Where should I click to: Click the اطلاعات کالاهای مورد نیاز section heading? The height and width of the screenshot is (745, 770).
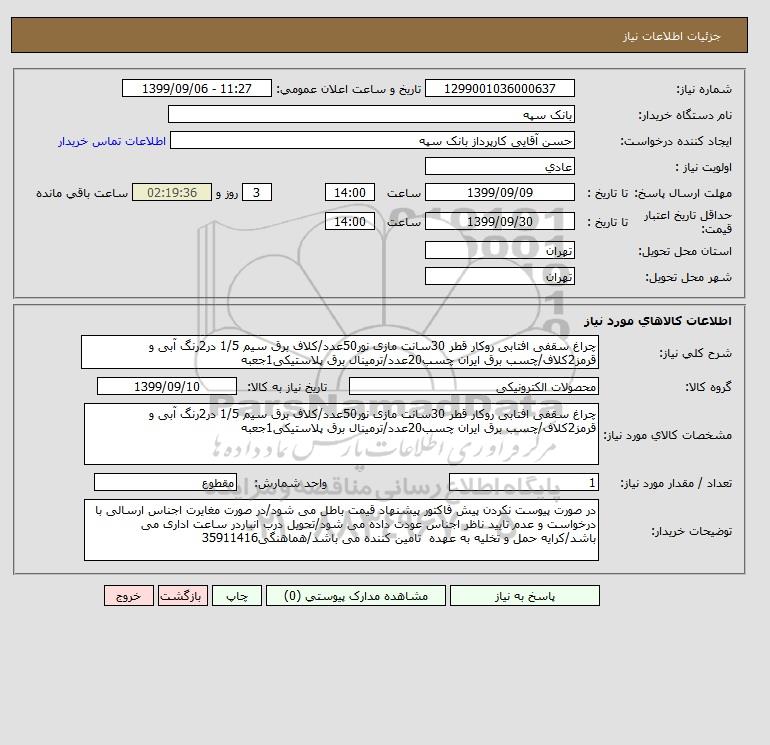658,321
